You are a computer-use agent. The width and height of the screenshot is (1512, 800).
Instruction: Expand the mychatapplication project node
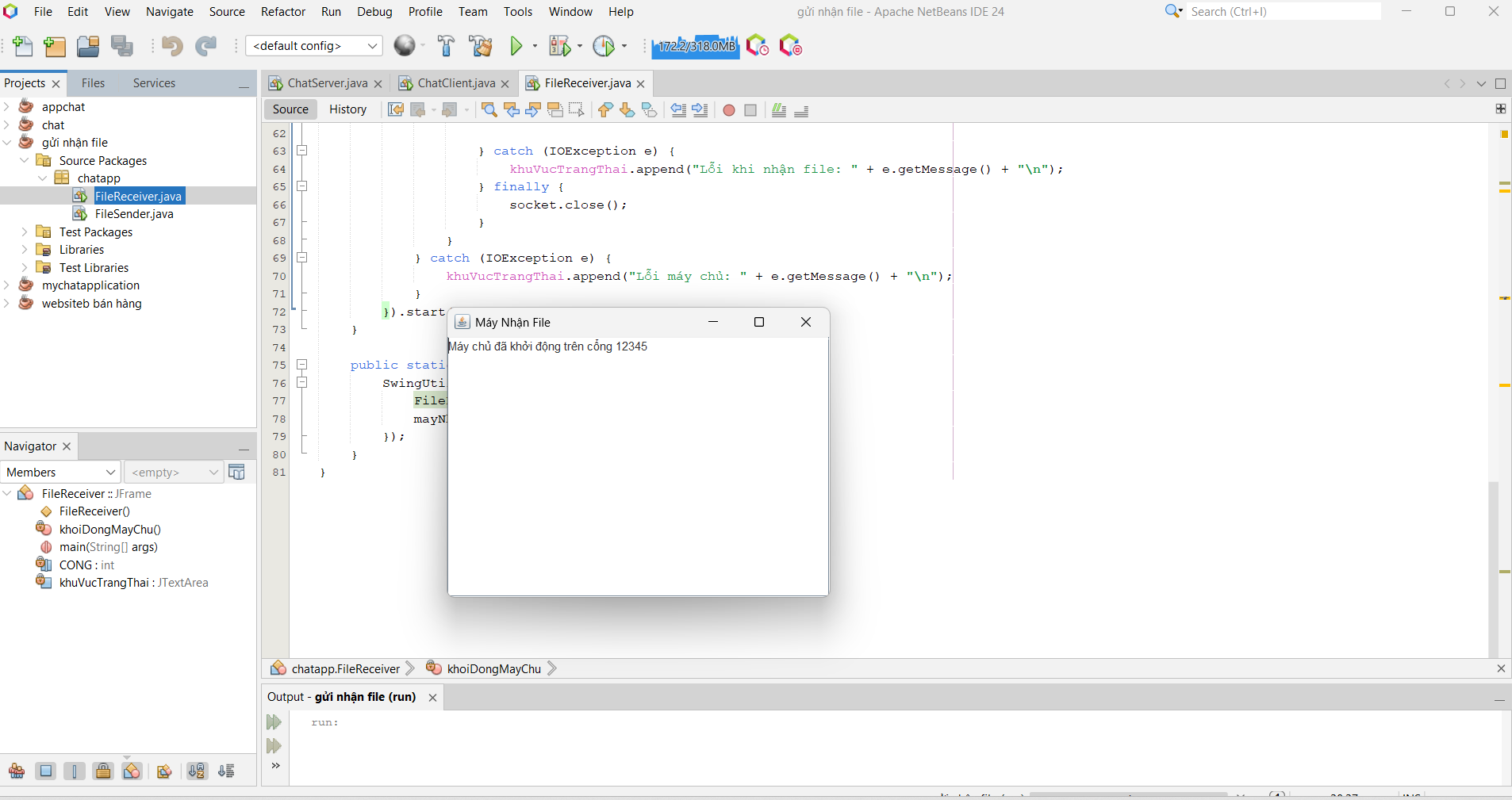[x=7, y=285]
